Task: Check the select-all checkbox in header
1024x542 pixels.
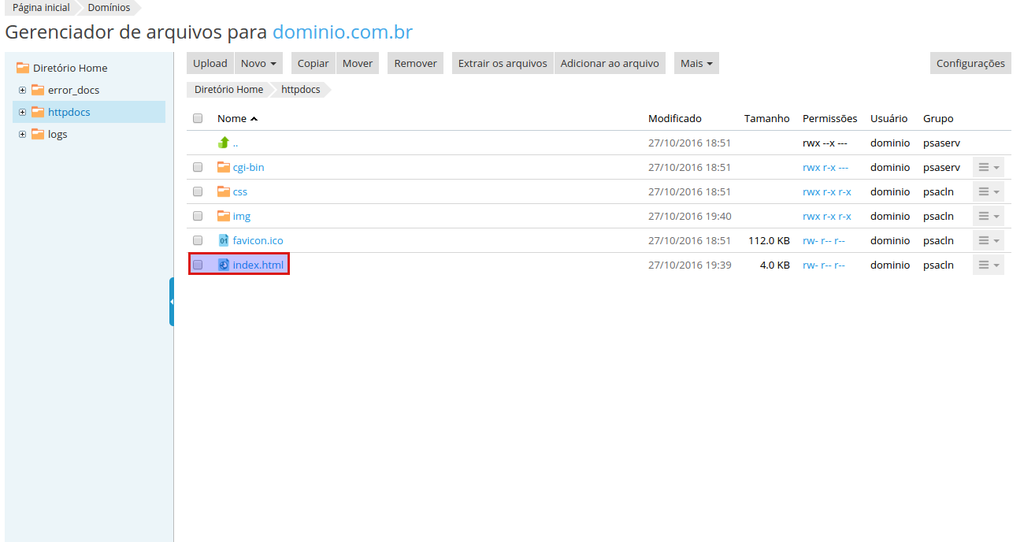Action: [x=198, y=119]
